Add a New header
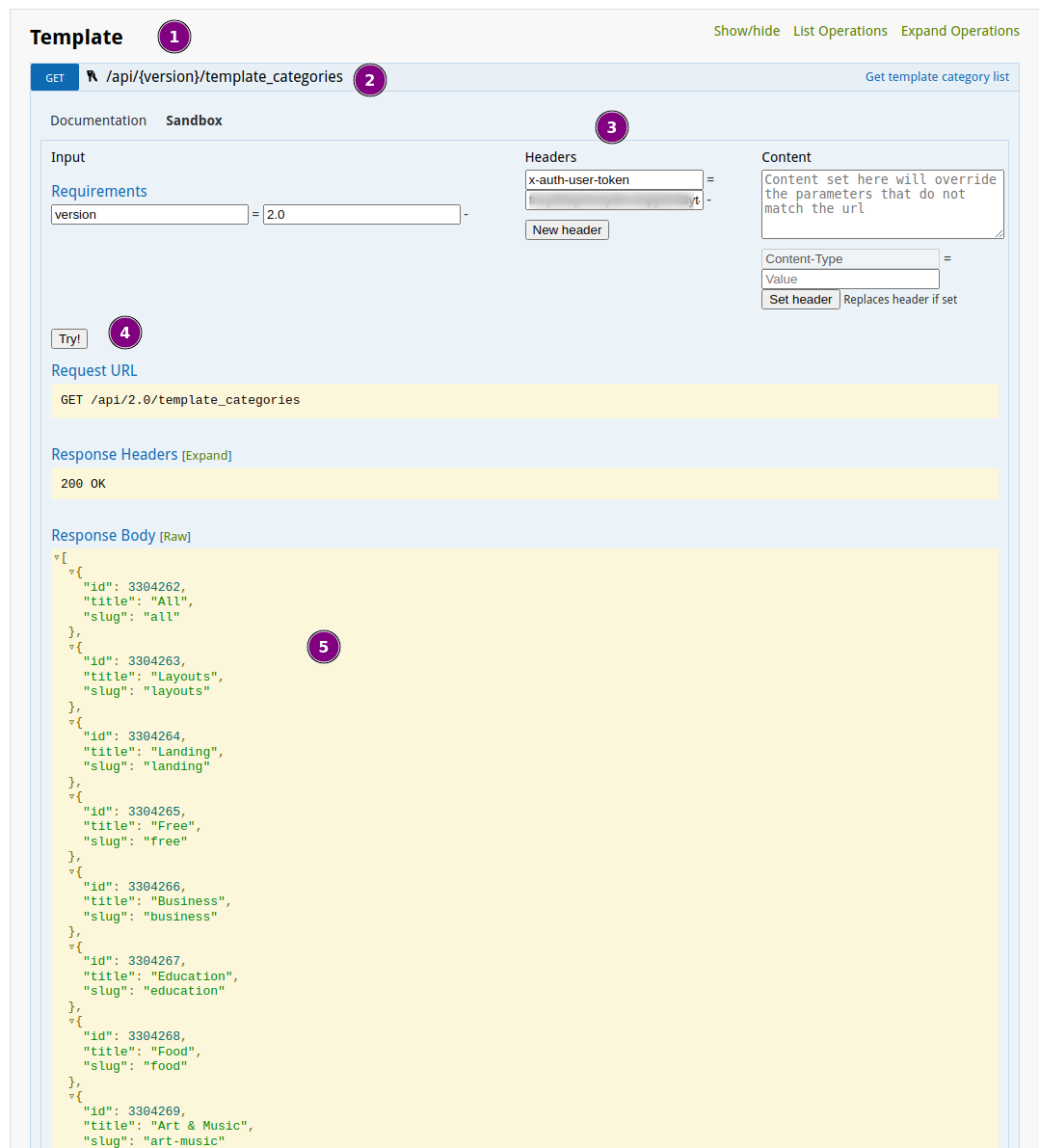This screenshot has height=1148, width=1039. [x=567, y=230]
